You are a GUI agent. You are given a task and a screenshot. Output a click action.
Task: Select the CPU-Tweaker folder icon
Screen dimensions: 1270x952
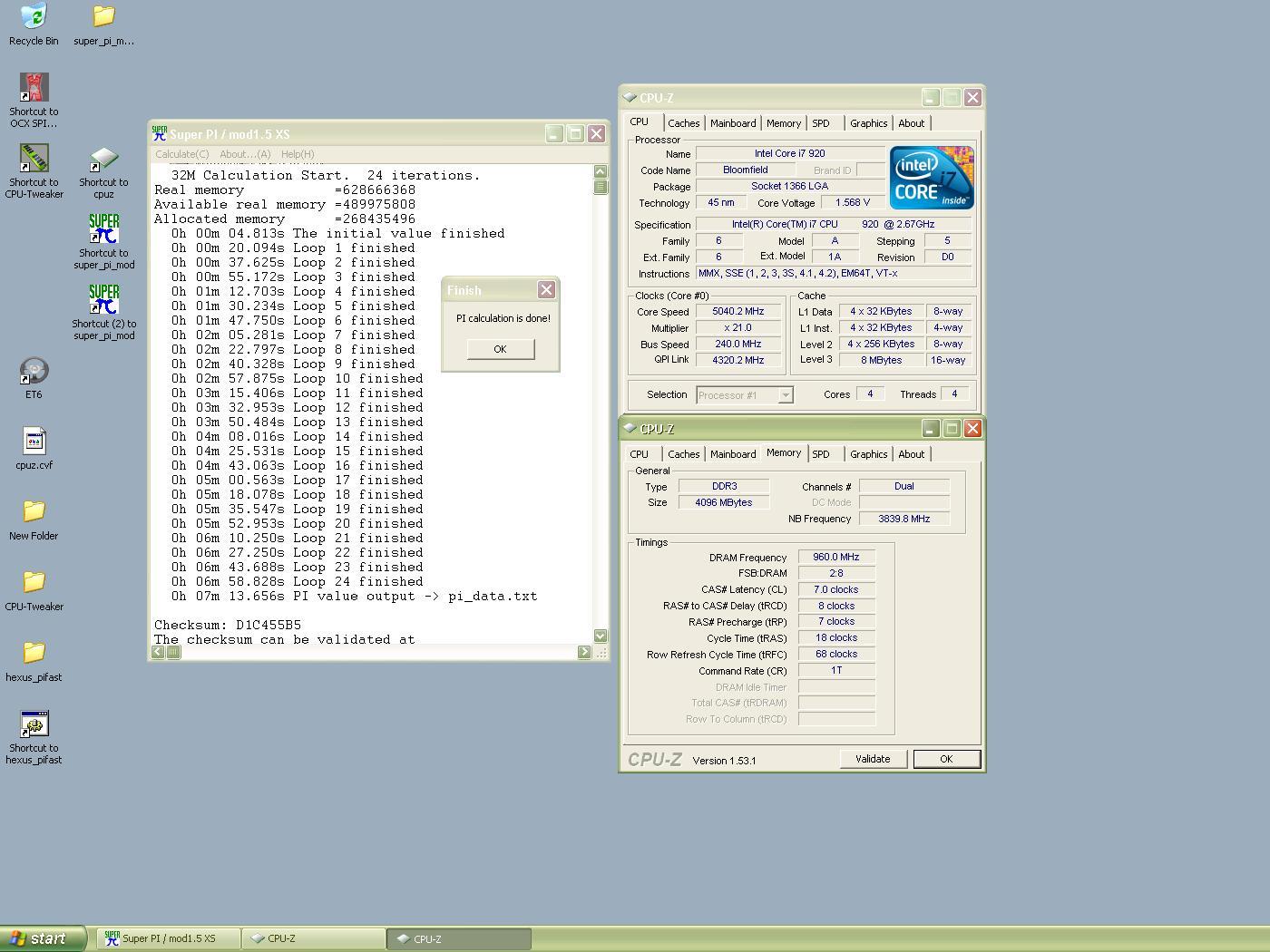point(34,590)
